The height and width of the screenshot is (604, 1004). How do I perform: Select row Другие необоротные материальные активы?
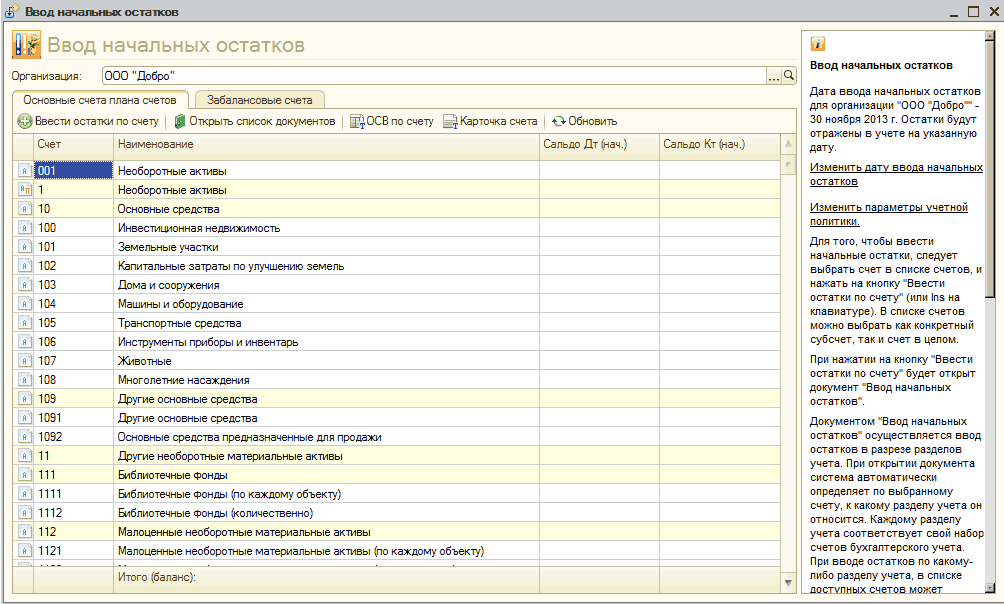pos(396,455)
